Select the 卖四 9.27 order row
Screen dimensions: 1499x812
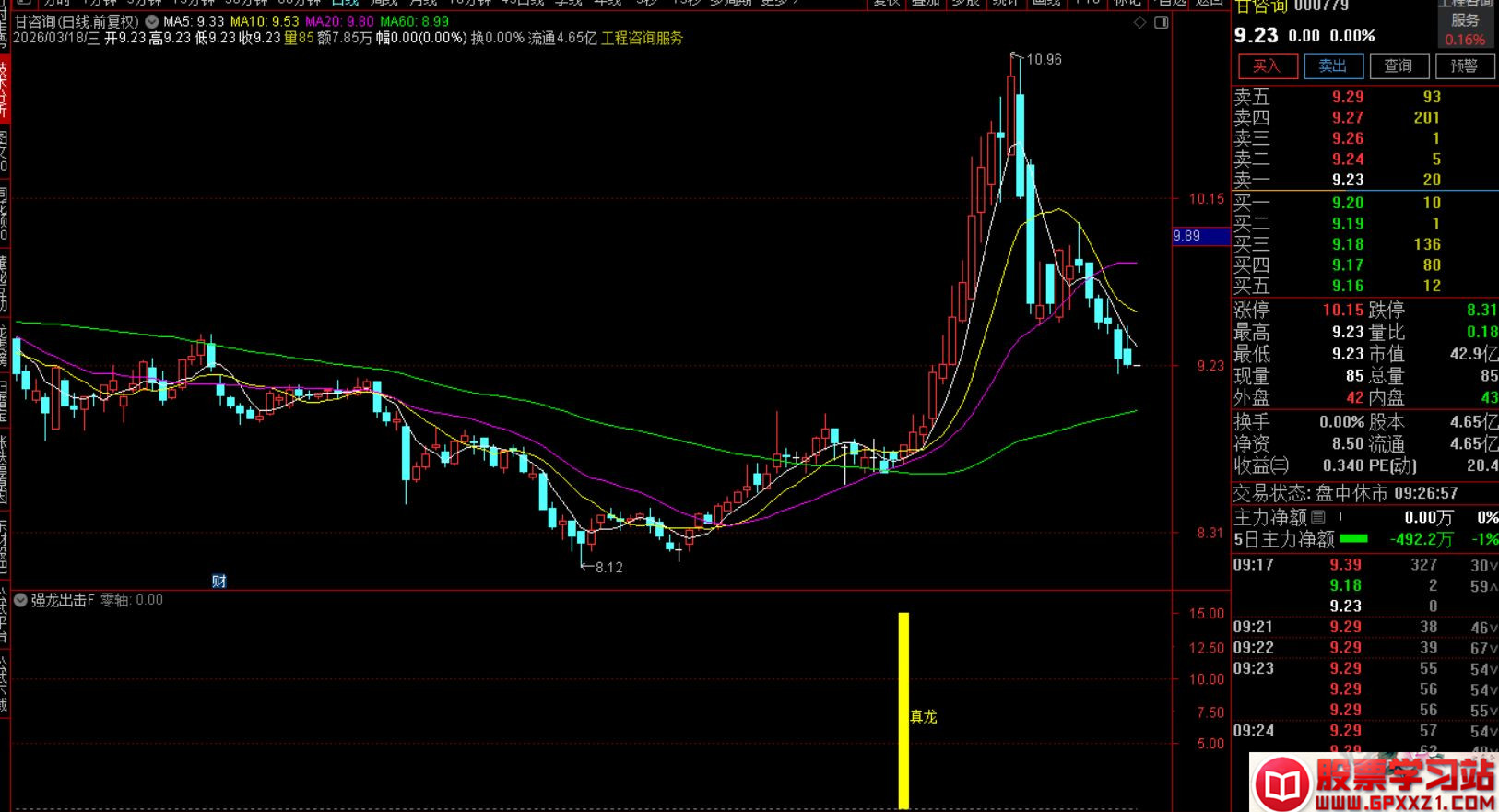[1364, 117]
